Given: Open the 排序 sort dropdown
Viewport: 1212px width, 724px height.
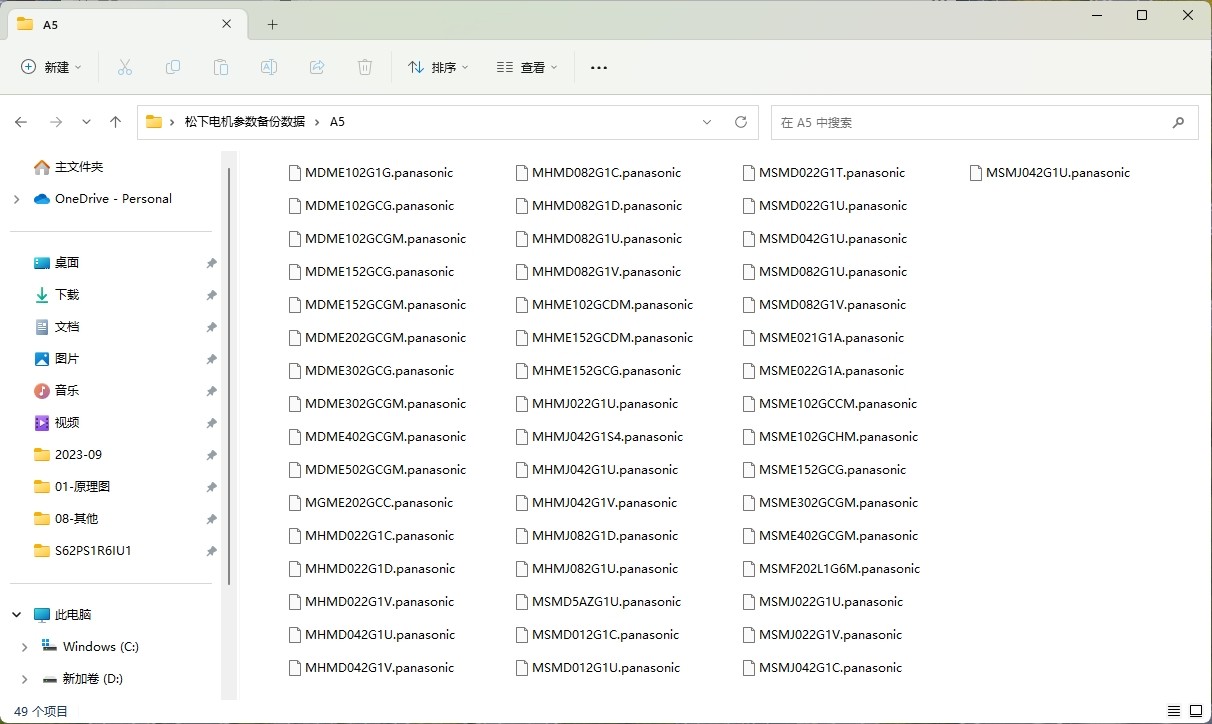Looking at the screenshot, I should (x=438, y=67).
